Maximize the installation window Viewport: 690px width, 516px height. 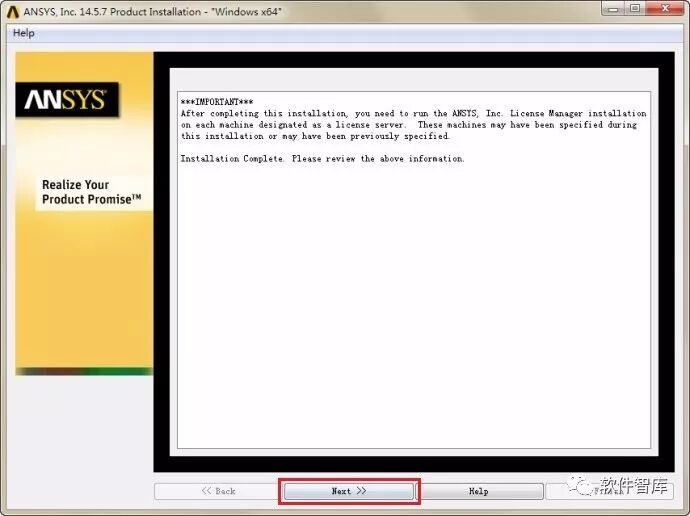(635, 9)
